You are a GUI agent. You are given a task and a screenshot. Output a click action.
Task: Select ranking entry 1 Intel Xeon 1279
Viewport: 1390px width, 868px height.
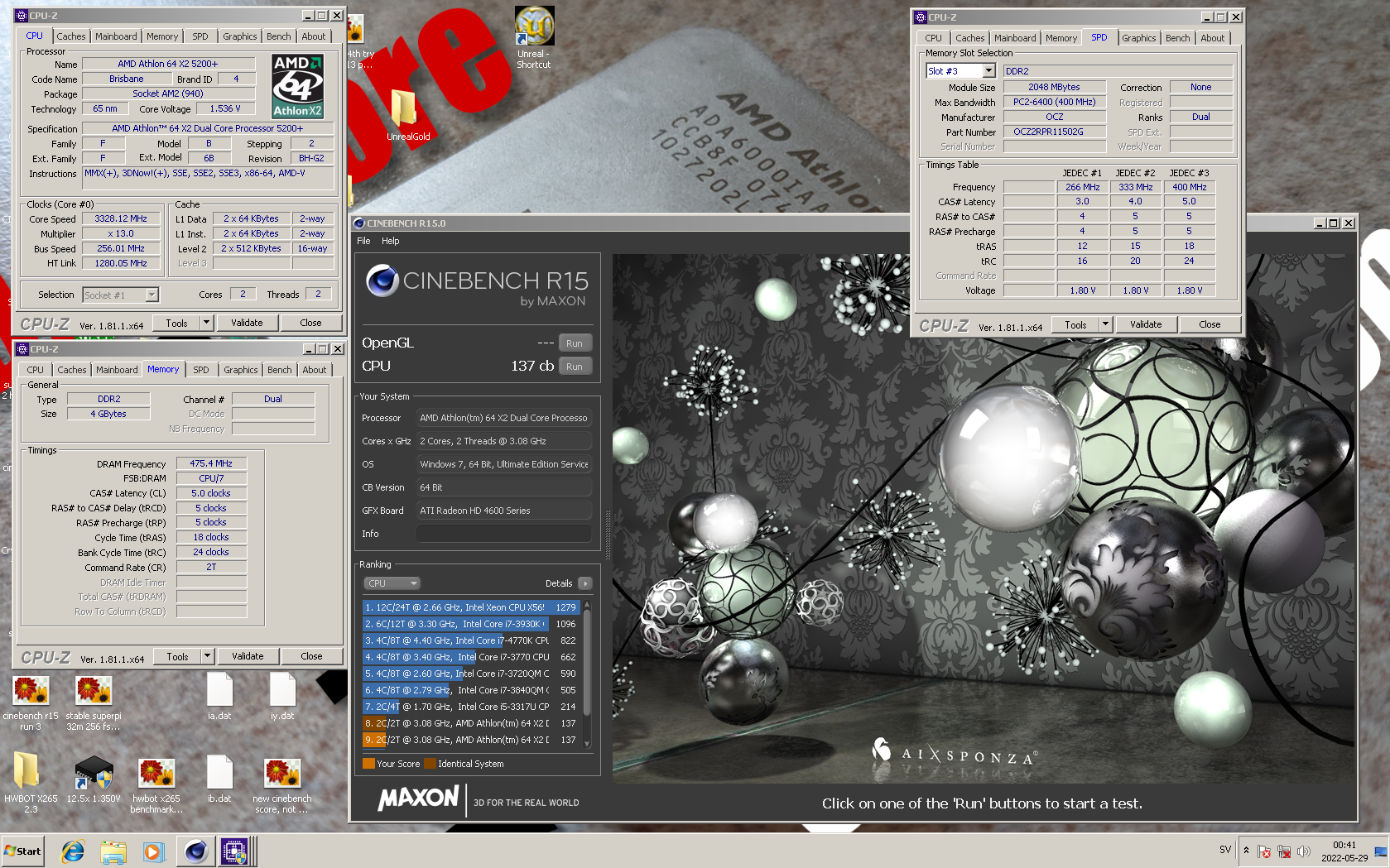470,607
